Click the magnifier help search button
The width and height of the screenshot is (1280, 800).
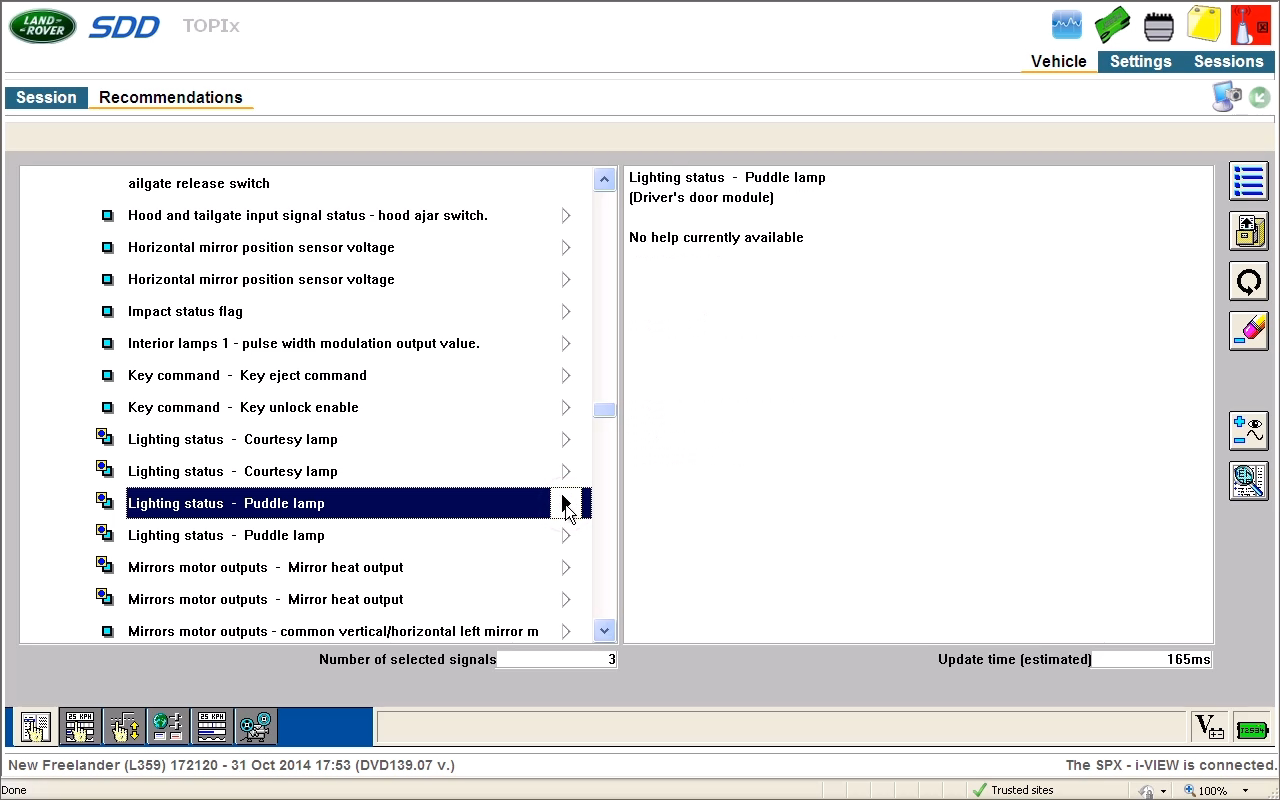pyautogui.click(x=1248, y=481)
